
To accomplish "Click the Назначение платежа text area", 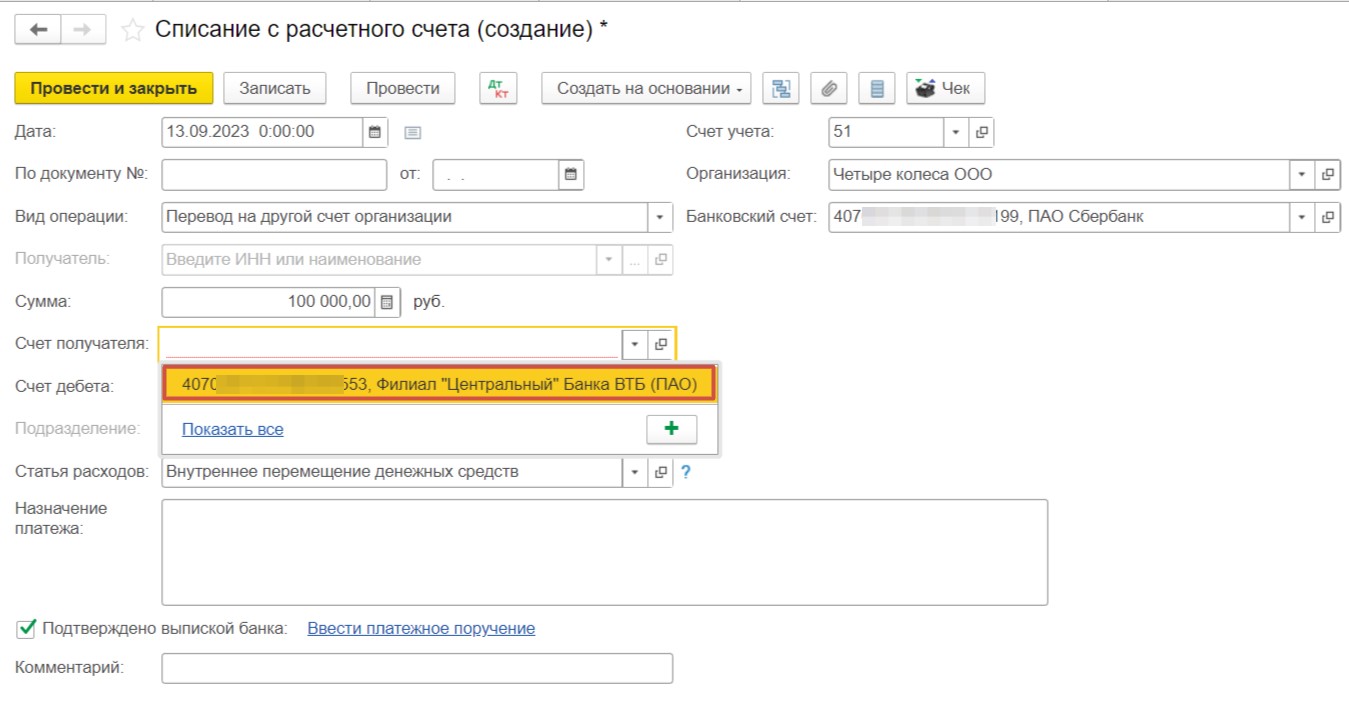I will point(604,552).
